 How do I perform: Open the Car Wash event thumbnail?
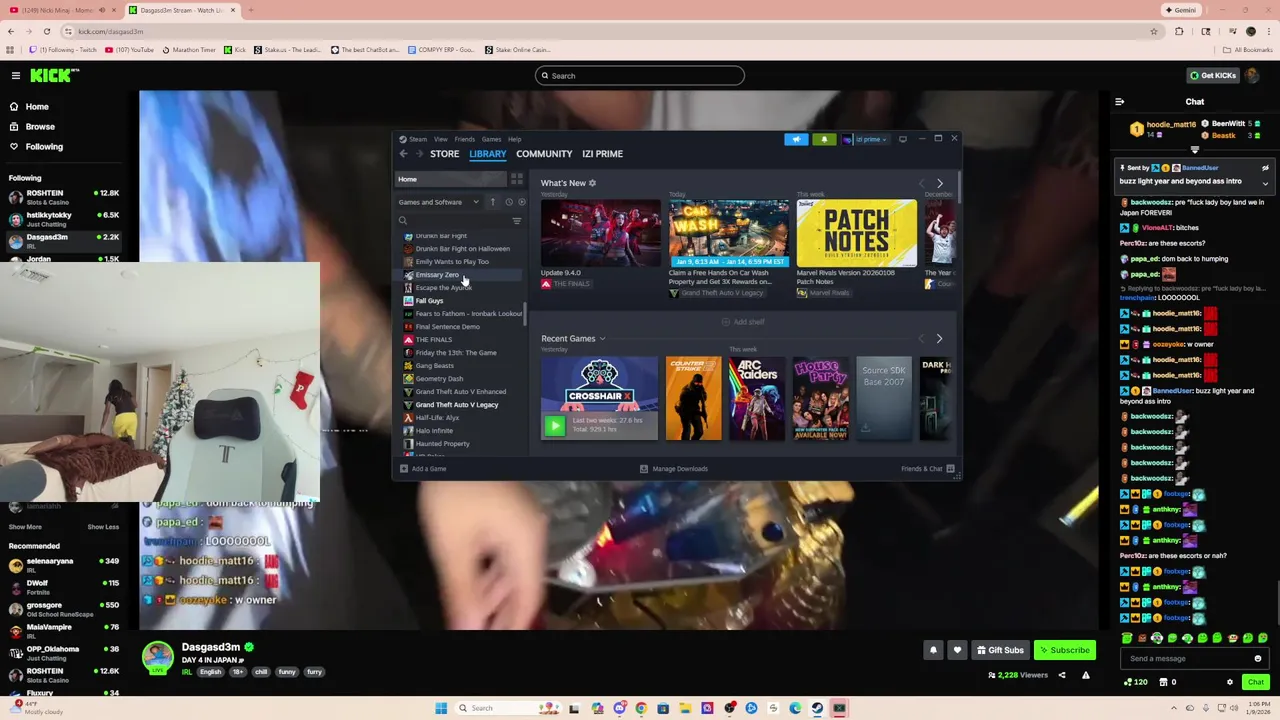coord(728,234)
